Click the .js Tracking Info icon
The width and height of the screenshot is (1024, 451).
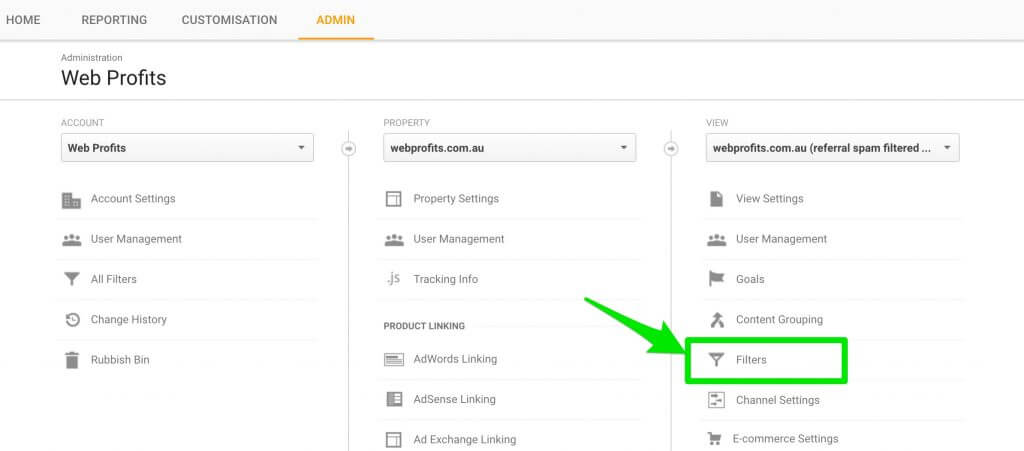[x=392, y=279]
